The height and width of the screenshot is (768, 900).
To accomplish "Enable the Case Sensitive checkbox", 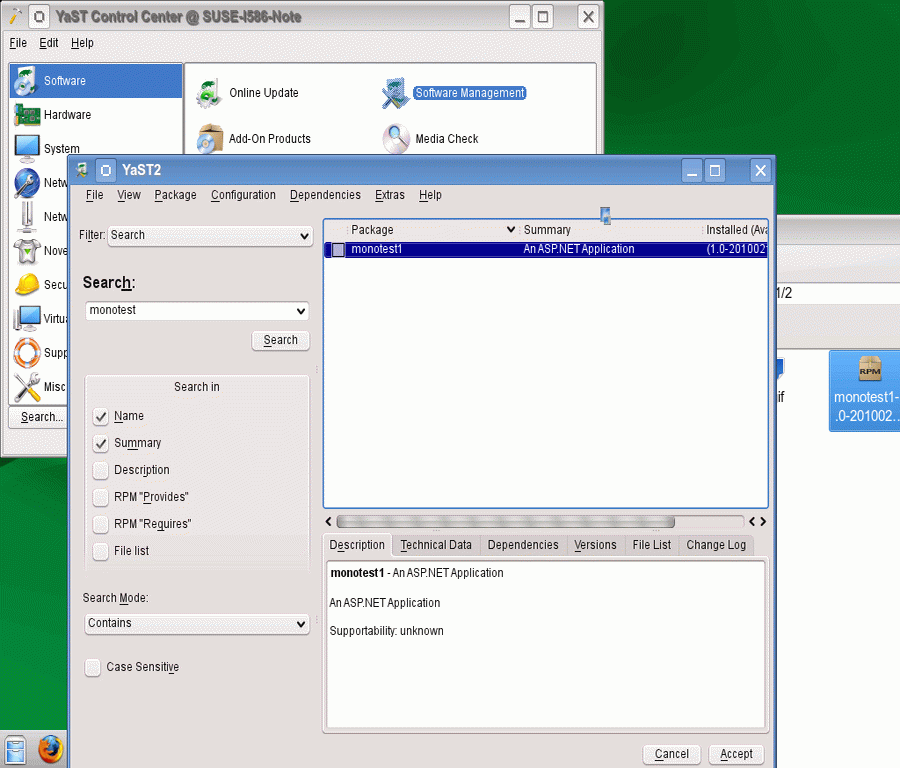I will tap(92, 668).
